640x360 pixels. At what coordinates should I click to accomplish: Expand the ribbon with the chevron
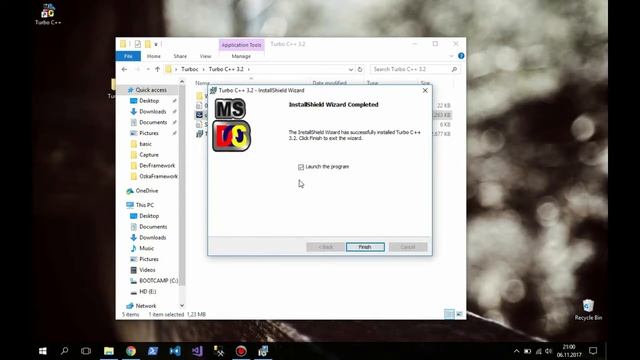point(451,56)
